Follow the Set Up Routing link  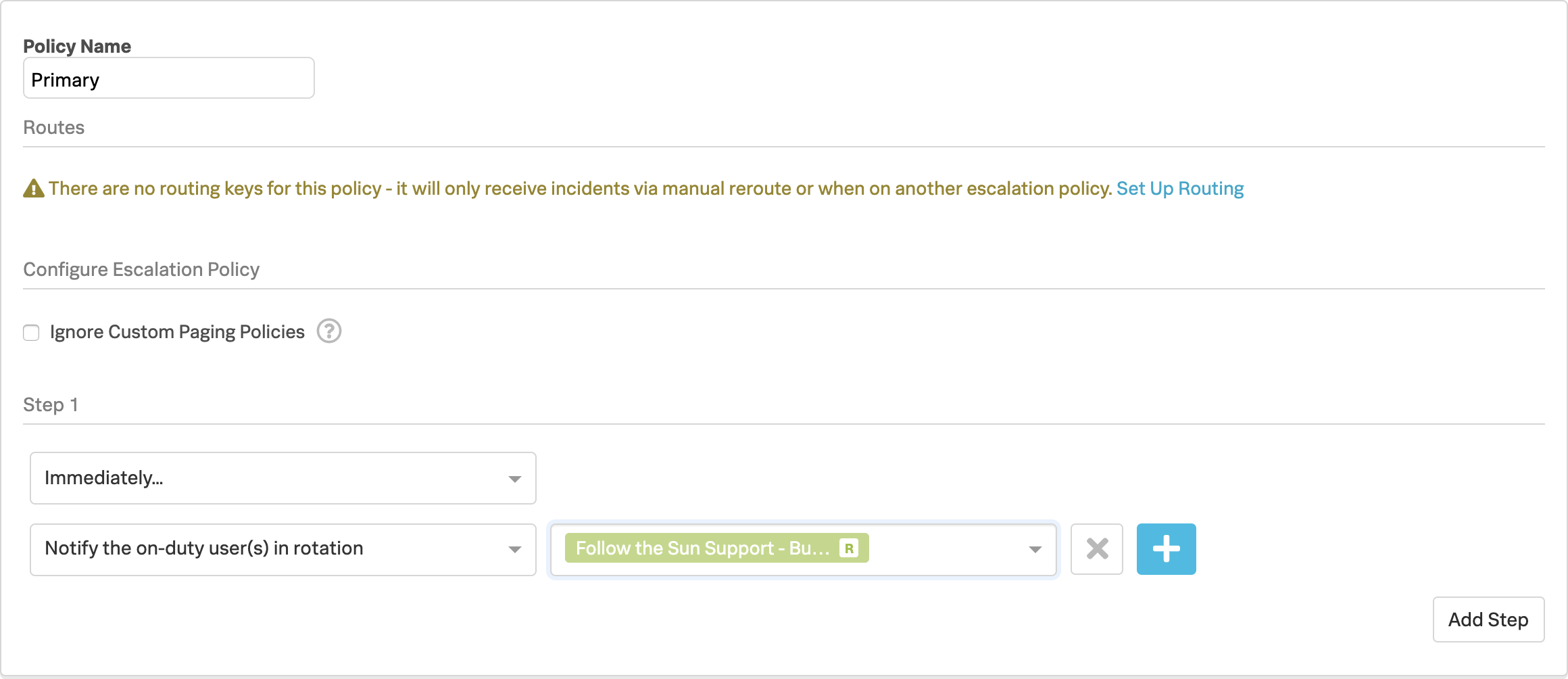(x=1179, y=189)
